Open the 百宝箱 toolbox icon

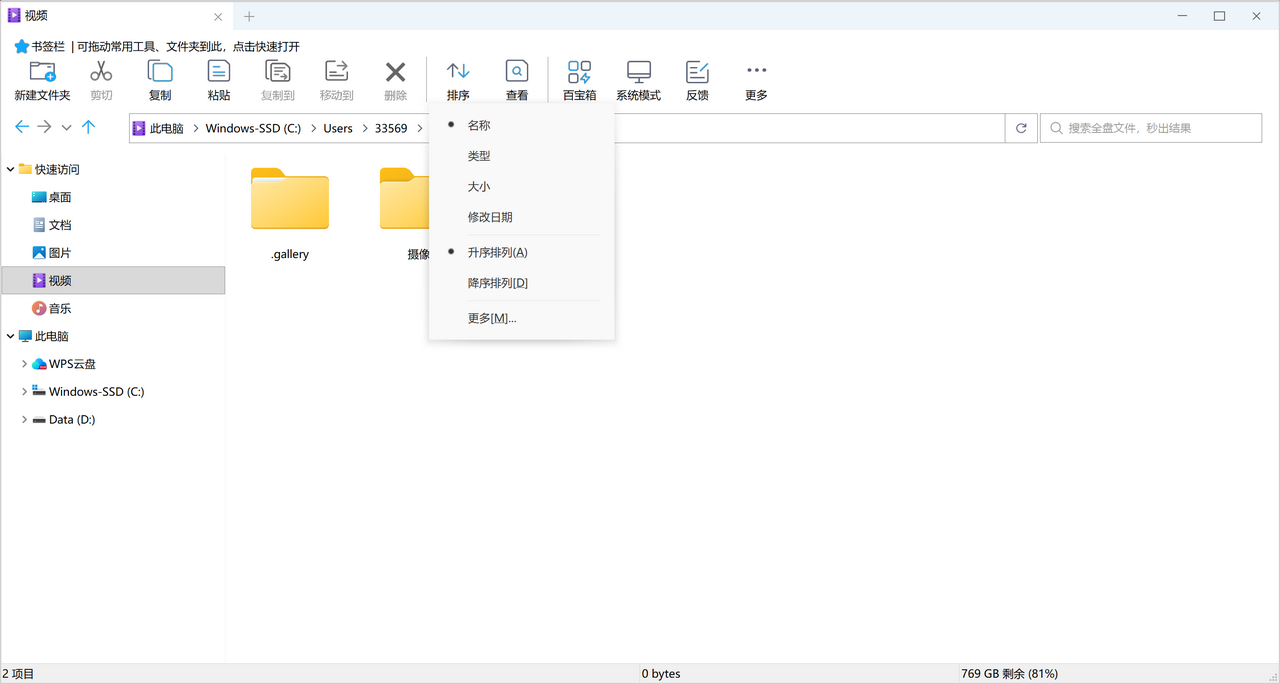(x=579, y=72)
